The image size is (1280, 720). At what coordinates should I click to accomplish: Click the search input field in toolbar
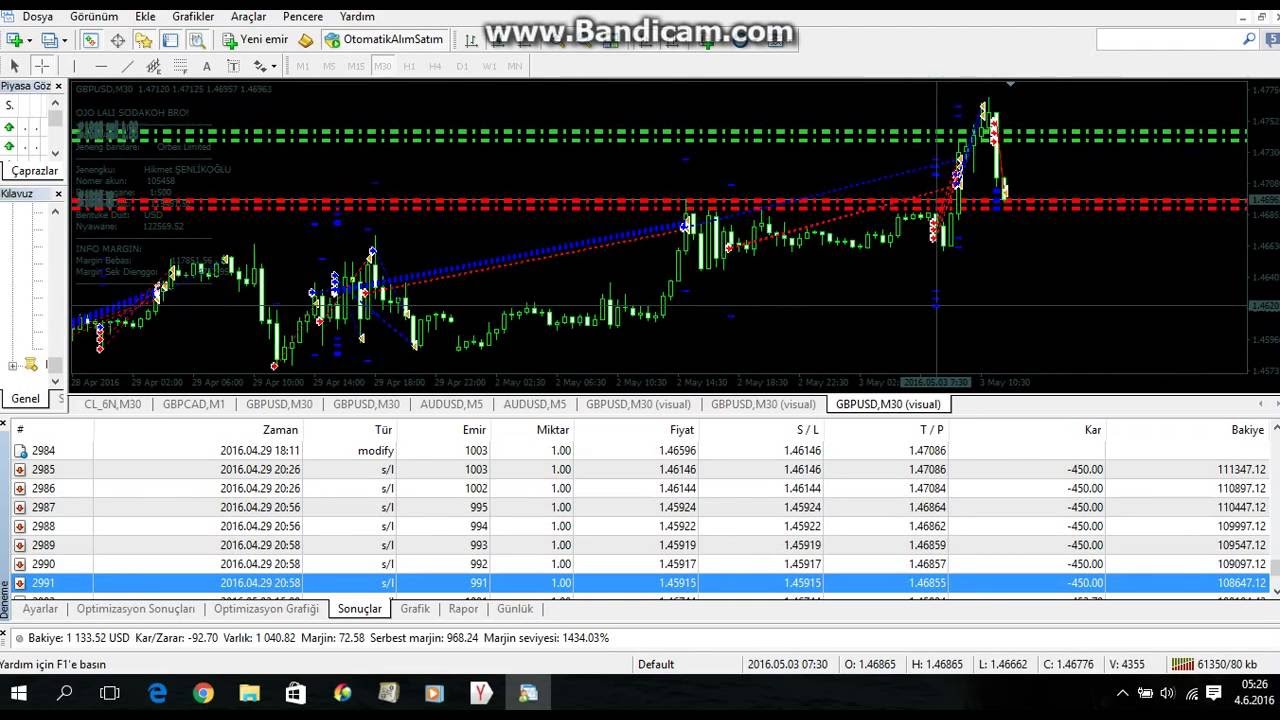[1168, 40]
